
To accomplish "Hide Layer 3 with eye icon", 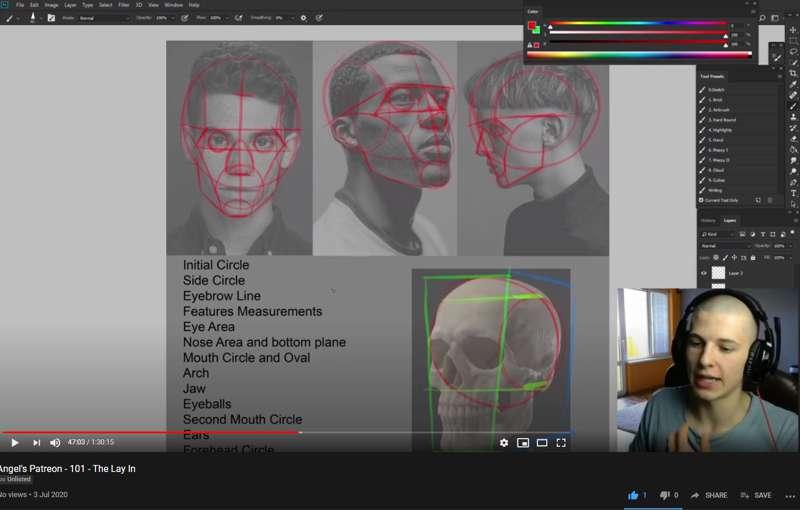I will click(704, 273).
